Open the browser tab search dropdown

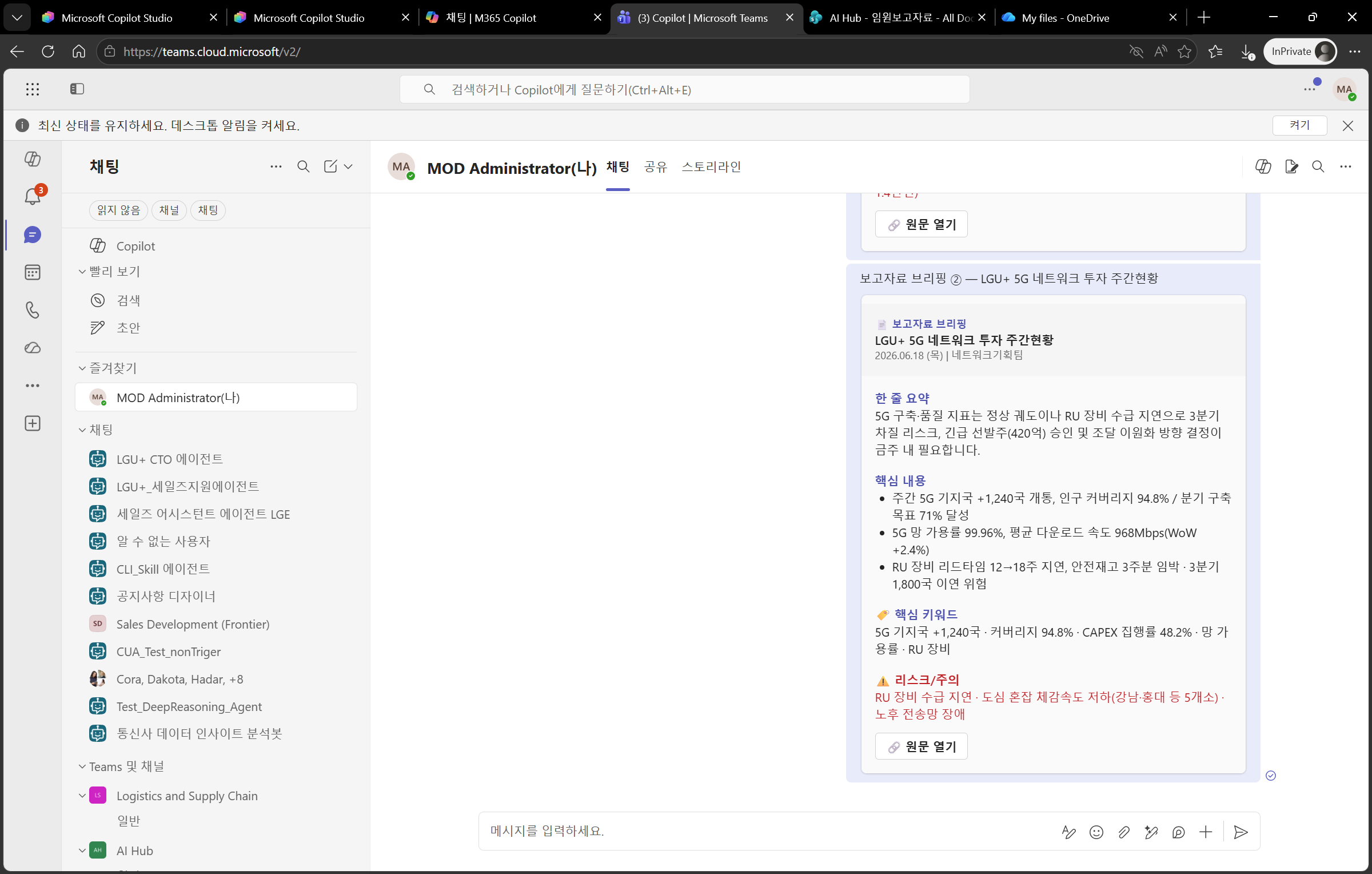[17, 18]
